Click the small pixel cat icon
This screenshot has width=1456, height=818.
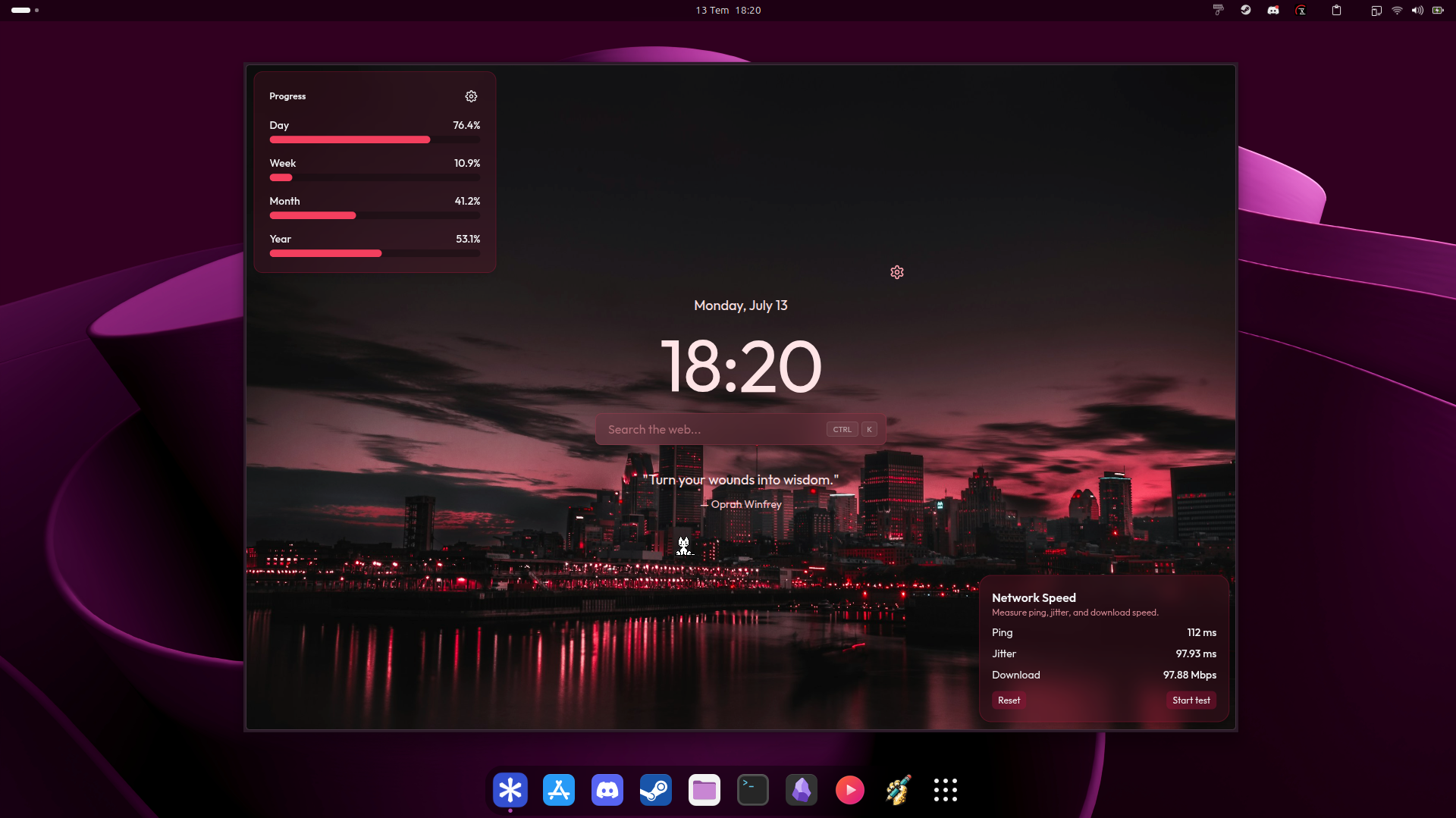684,546
